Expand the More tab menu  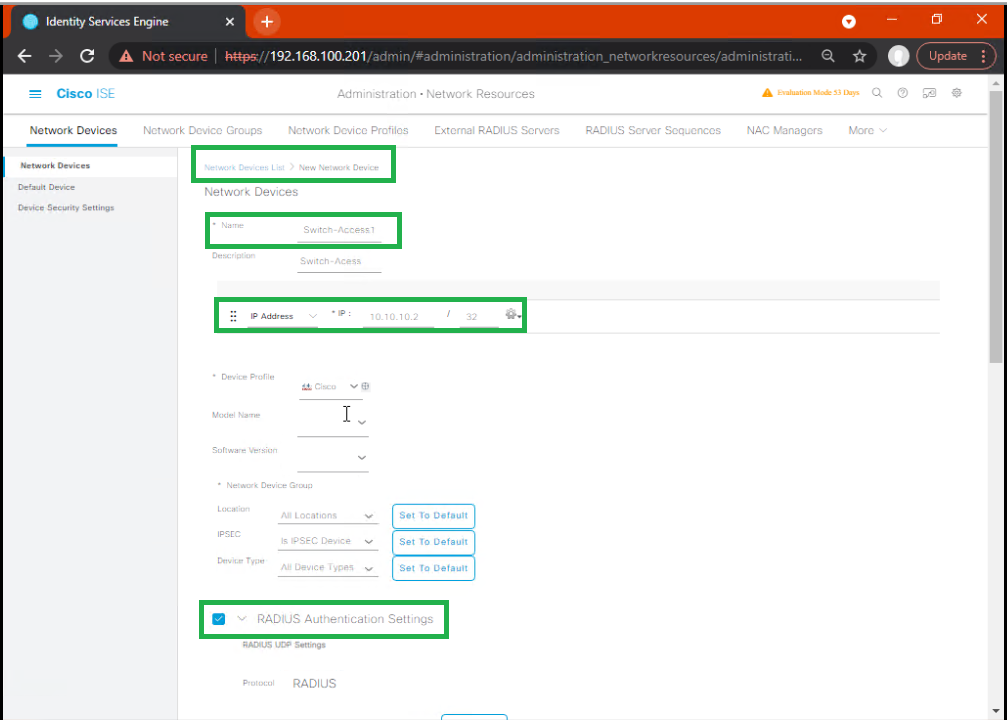867,130
